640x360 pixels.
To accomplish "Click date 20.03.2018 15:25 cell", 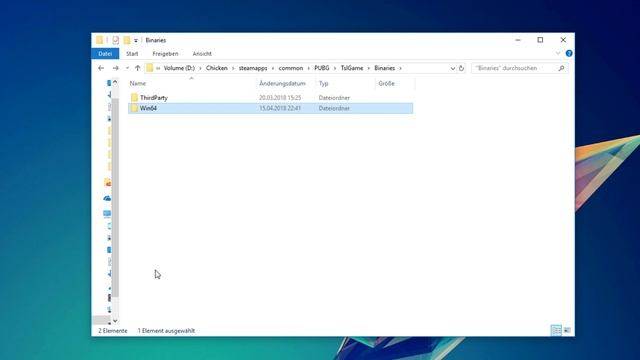I will coord(280,98).
